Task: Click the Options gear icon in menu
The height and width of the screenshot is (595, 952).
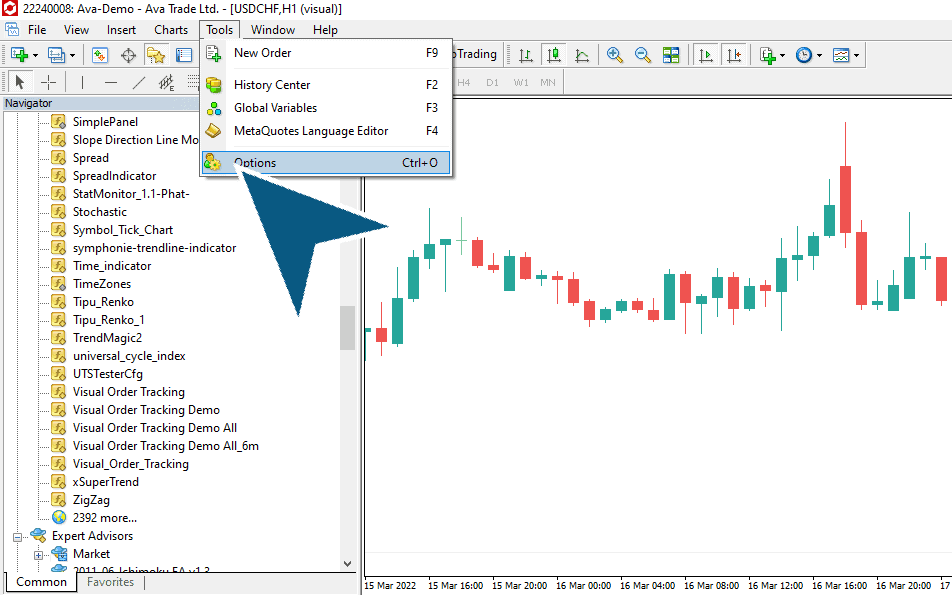Action: (212, 163)
